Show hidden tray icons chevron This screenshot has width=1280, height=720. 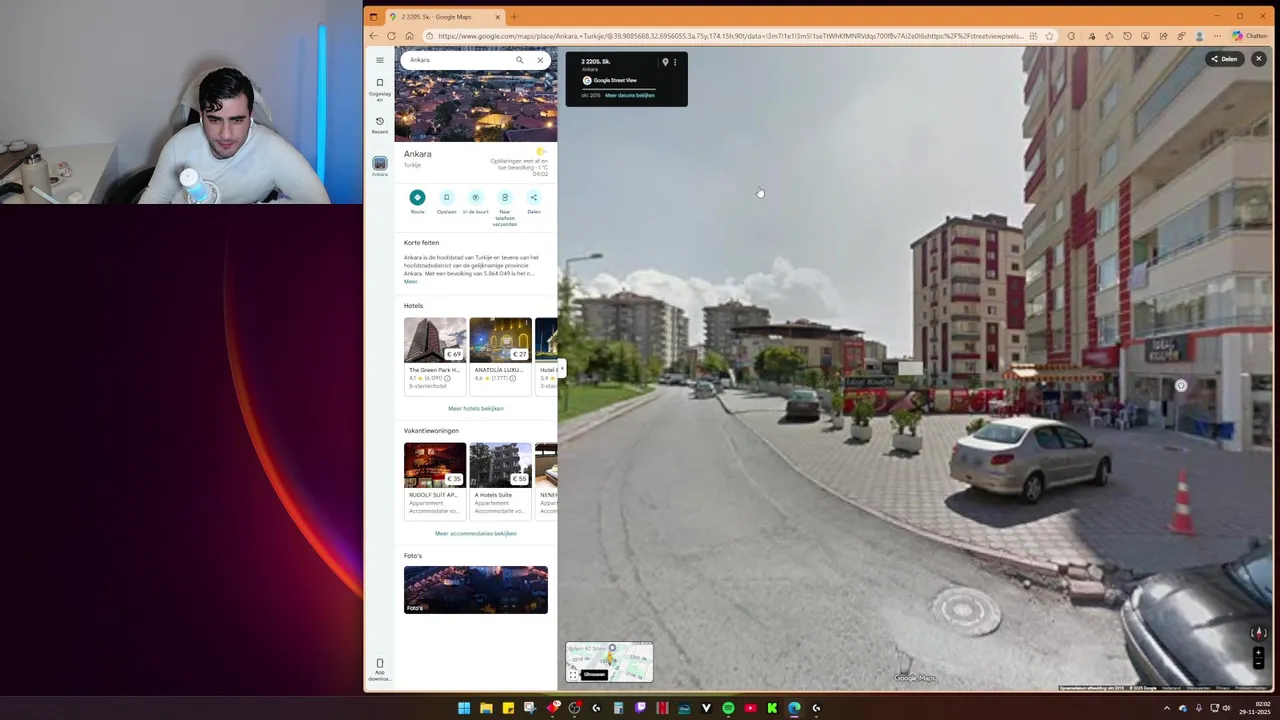coord(1167,708)
